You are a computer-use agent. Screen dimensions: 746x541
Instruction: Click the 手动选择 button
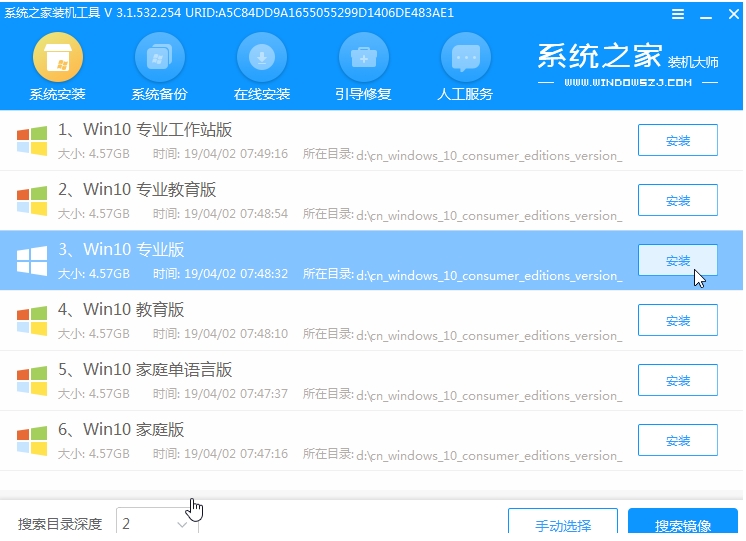[563, 522]
